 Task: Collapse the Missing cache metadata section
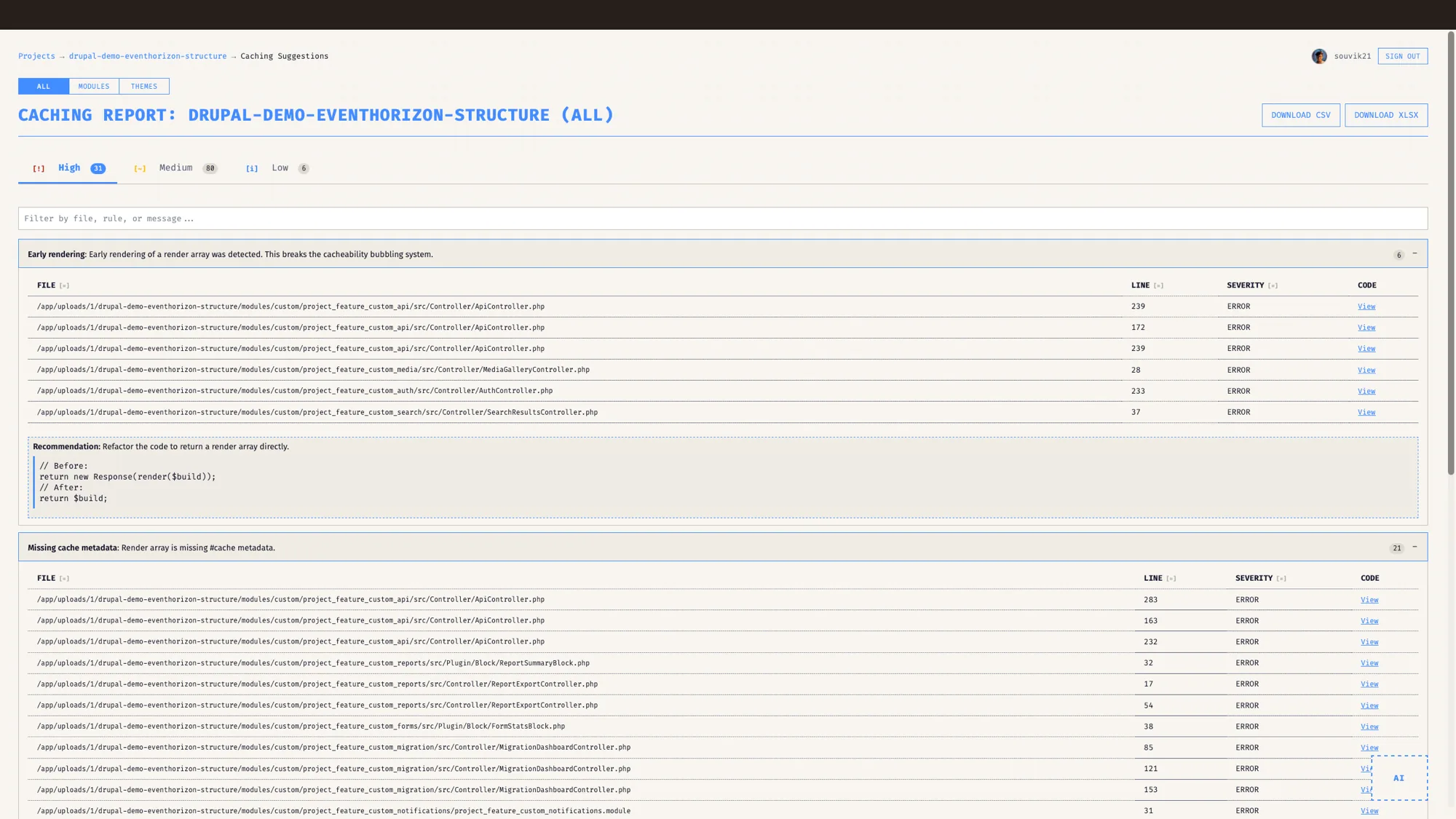1415,547
